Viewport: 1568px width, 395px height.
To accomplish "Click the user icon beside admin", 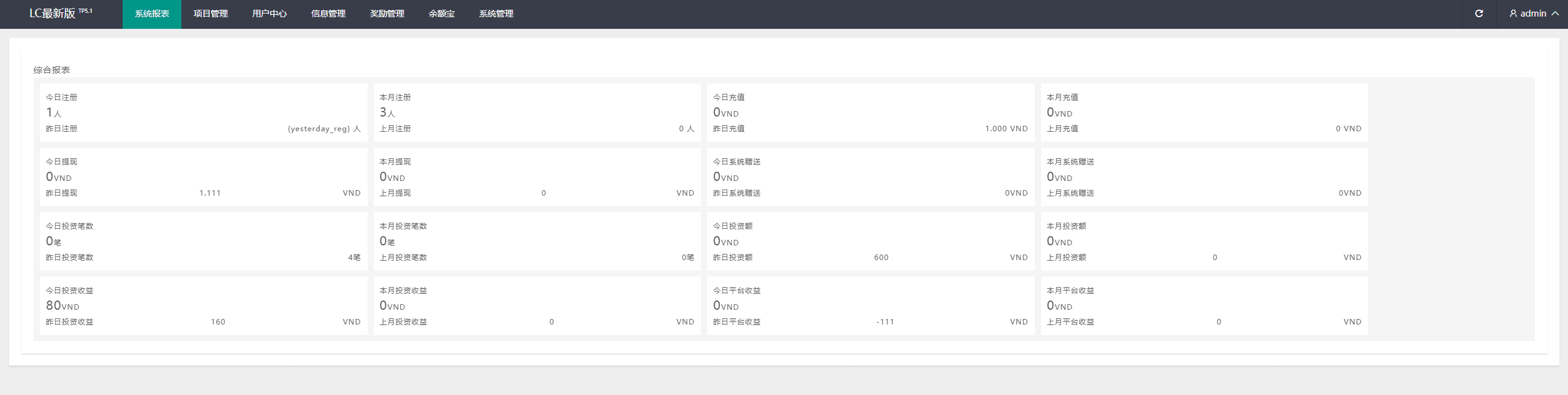I will click(1513, 13).
